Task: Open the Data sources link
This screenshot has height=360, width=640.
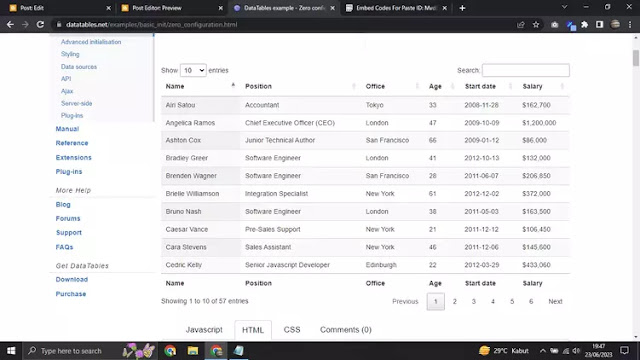Action: (79, 67)
